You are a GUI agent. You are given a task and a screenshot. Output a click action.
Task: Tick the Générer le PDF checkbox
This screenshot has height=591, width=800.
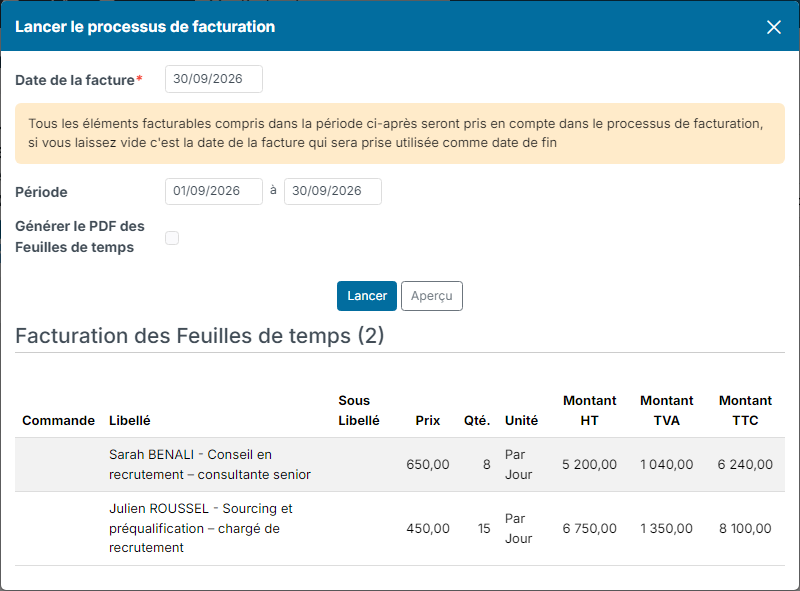point(172,238)
